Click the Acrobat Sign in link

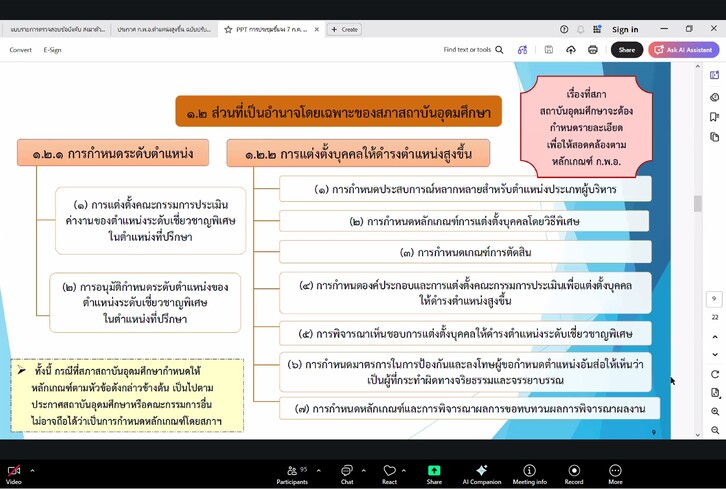[x=625, y=30]
